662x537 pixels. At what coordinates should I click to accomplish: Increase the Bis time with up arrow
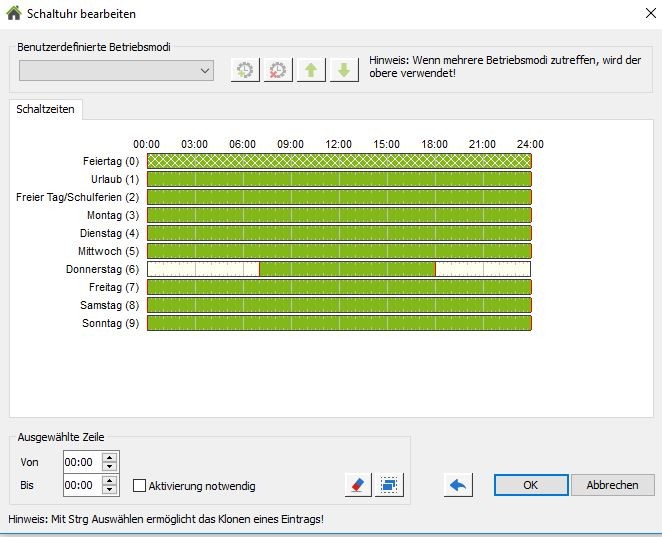click(x=110, y=480)
